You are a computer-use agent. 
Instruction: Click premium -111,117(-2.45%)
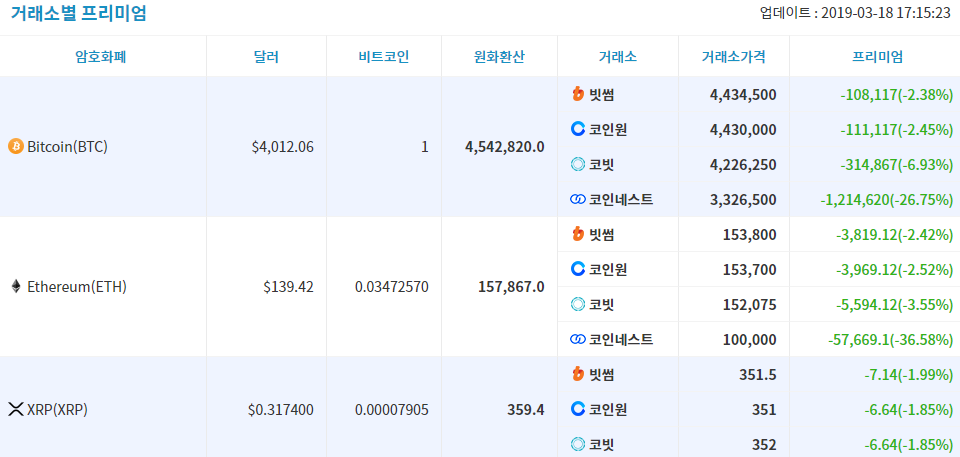[897, 130]
